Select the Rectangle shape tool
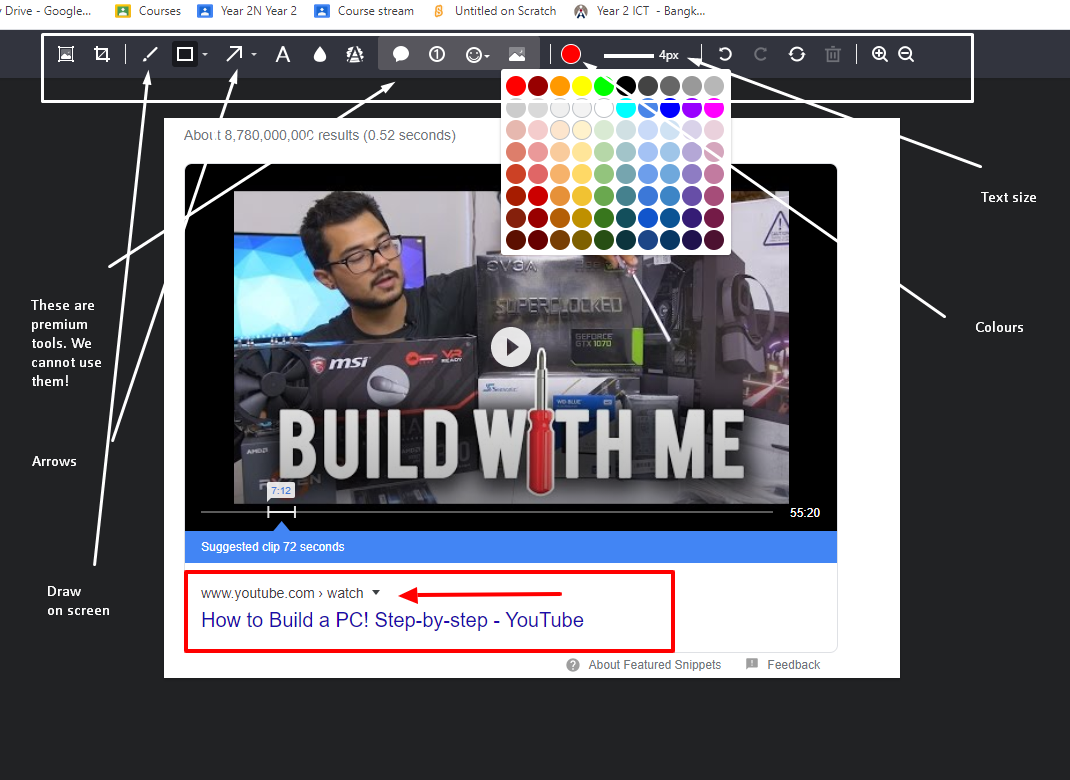1070x780 pixels. pyautogui.click(x=185, y=54)
